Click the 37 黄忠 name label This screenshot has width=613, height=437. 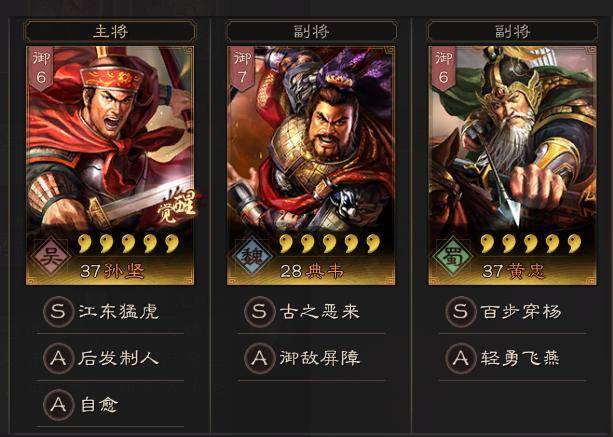(x=513, y=271)
